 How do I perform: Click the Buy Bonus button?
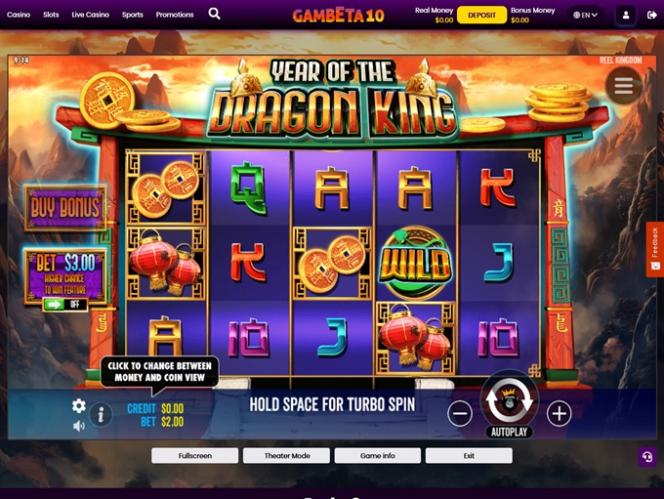(65, 208)
